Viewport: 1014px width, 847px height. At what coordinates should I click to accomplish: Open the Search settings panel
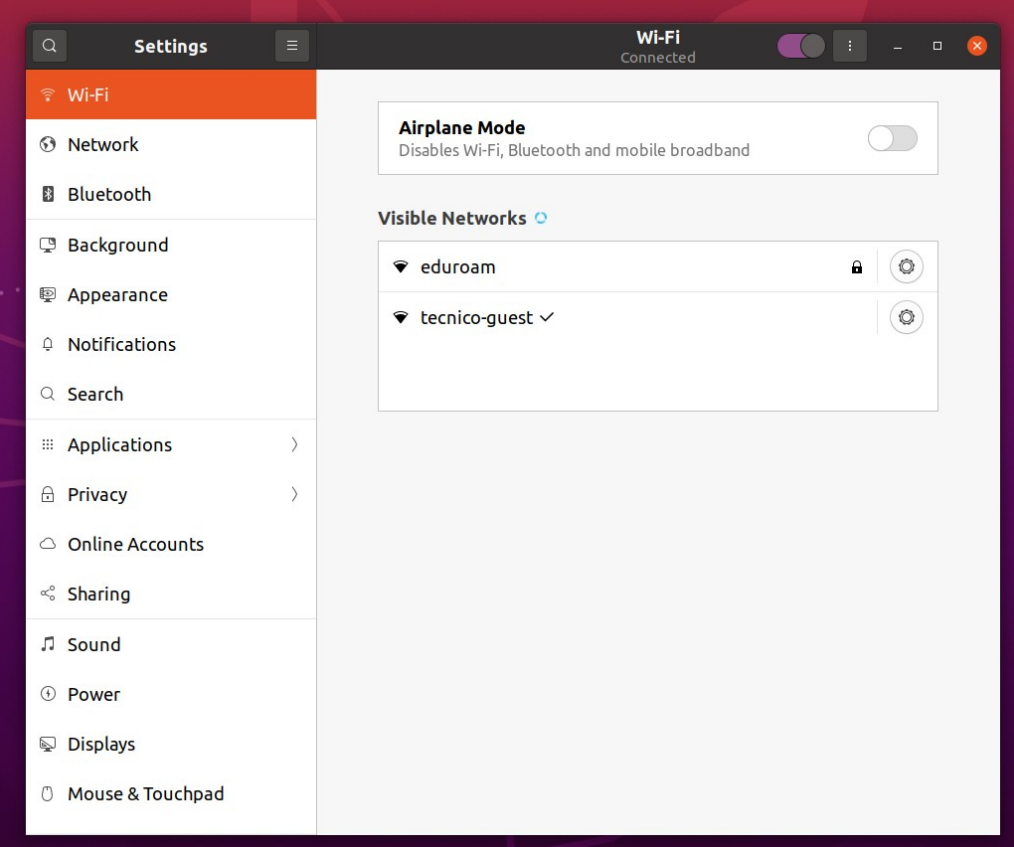171,394
